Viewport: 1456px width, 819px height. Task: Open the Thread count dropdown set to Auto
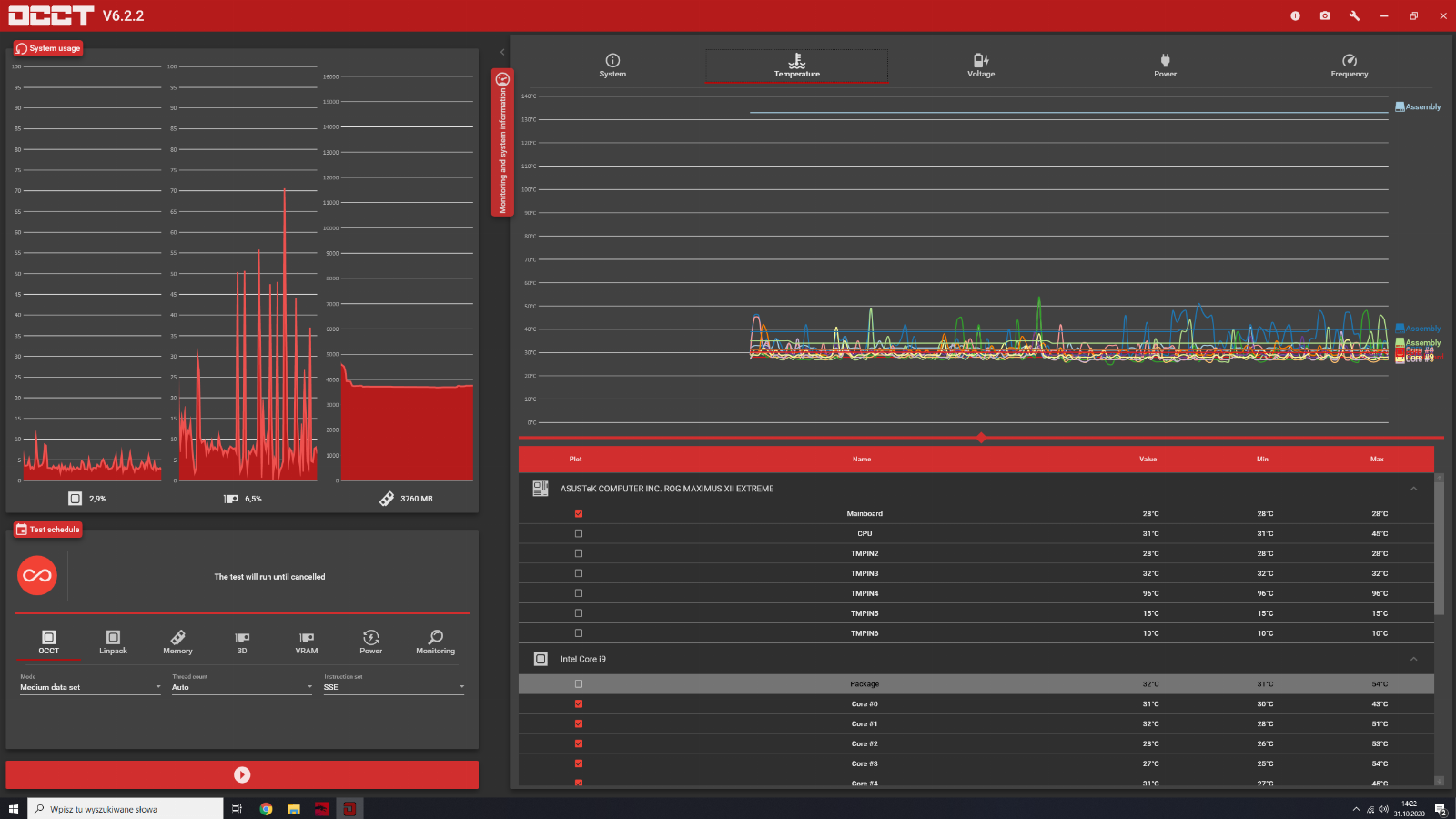coord(243,687)
